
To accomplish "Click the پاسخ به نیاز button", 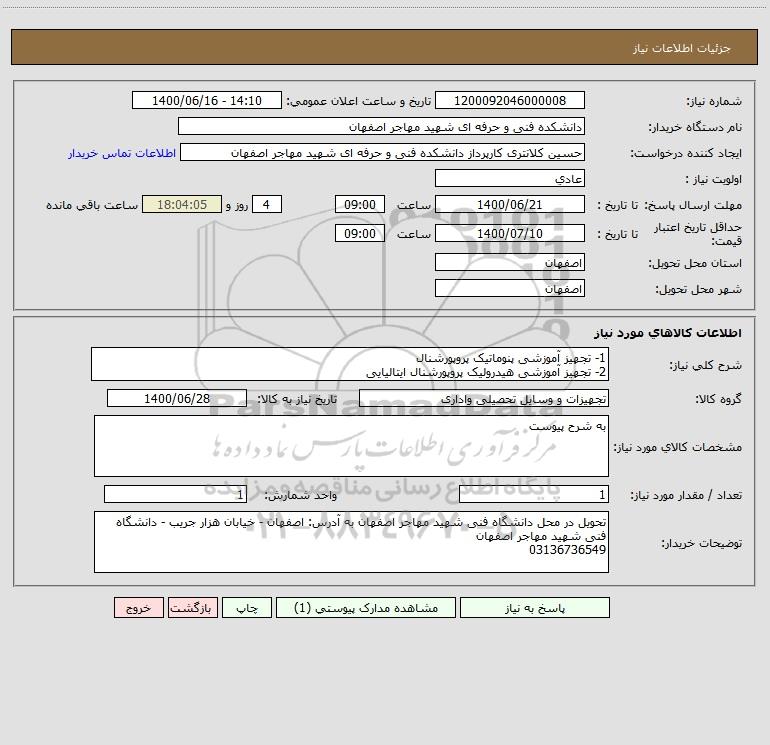I will click(x=535, y=607).
